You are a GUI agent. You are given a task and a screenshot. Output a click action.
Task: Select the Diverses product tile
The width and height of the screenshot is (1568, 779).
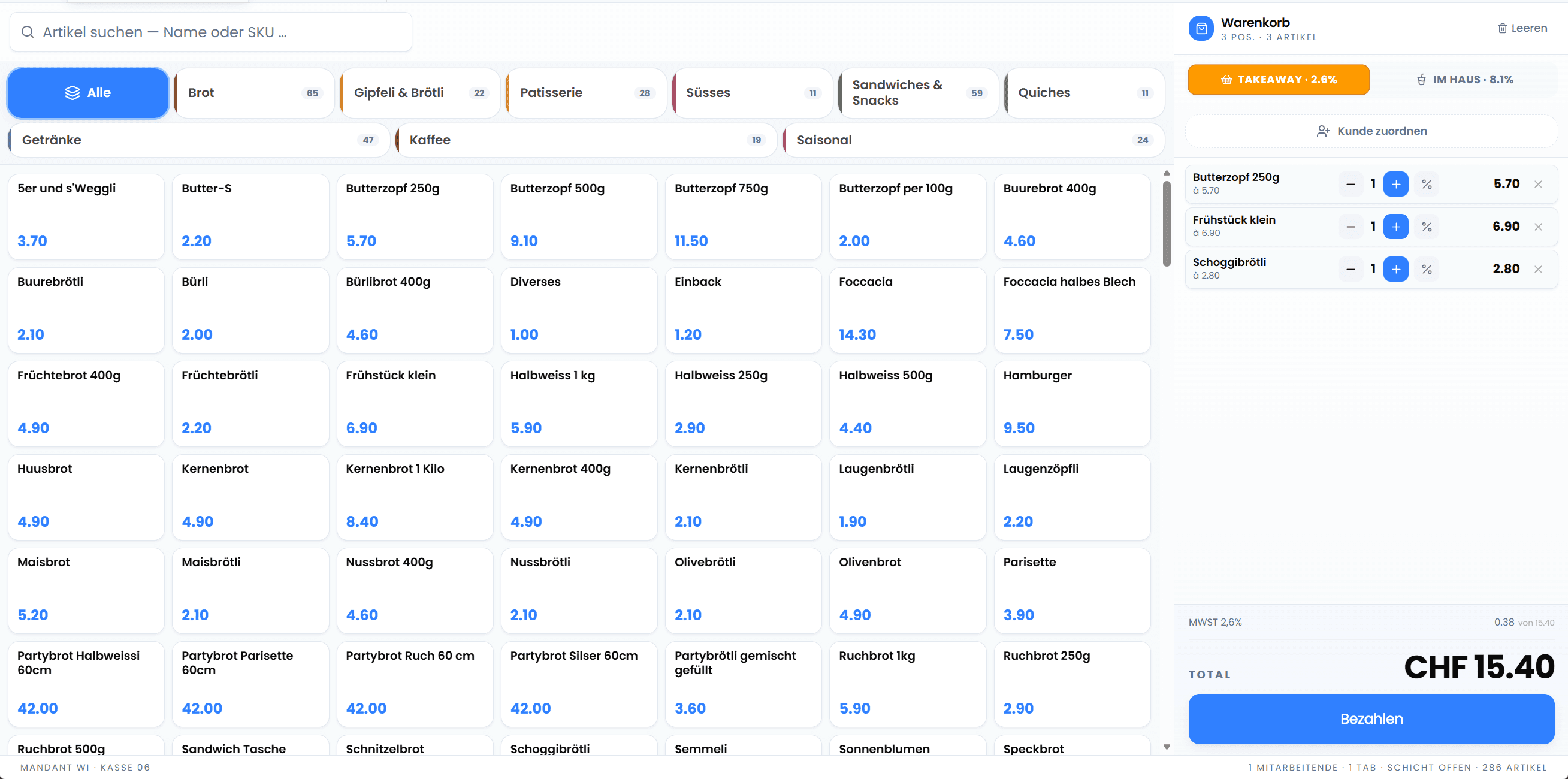[x=579, y=310]
